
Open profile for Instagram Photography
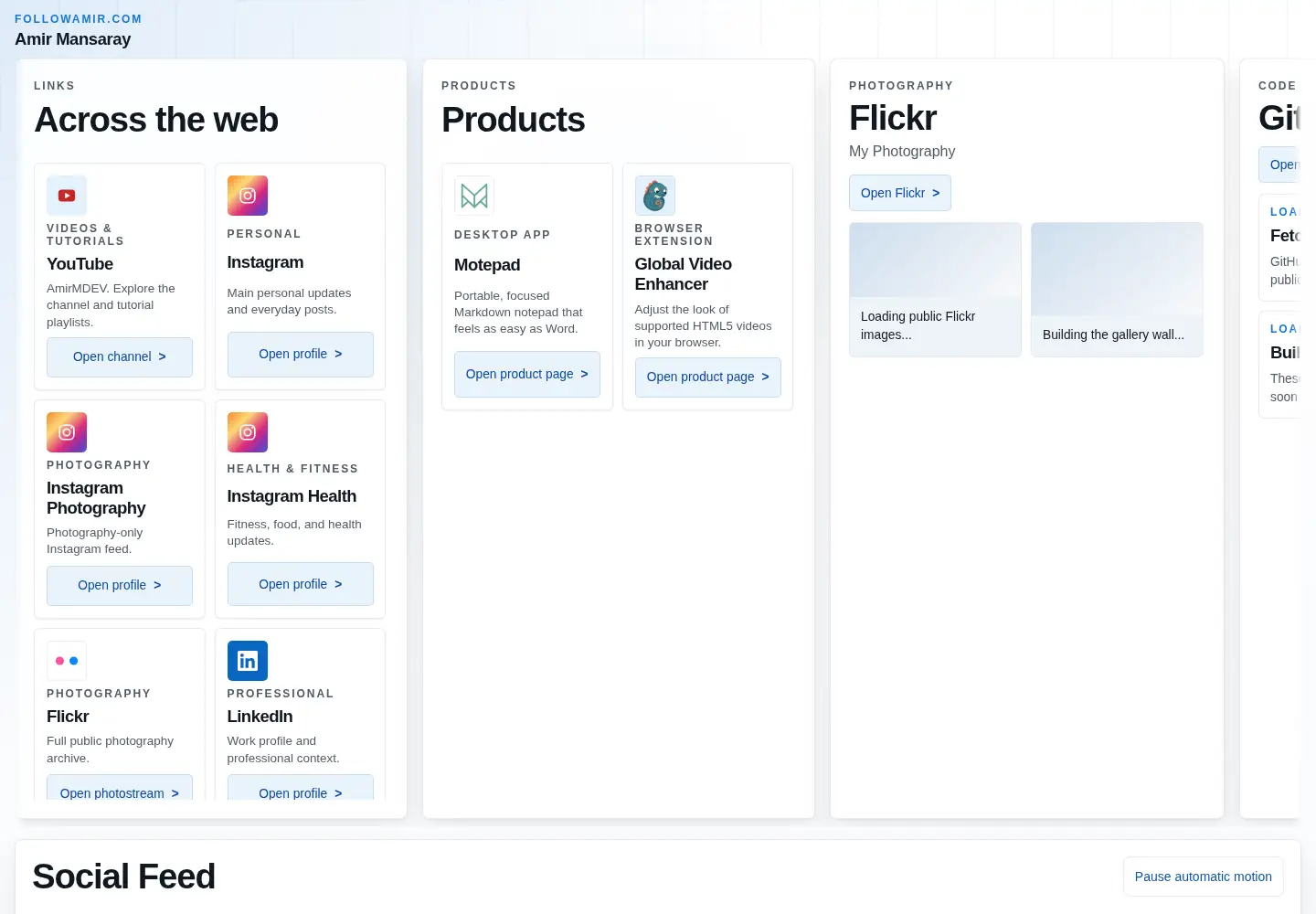click(120, 585)
